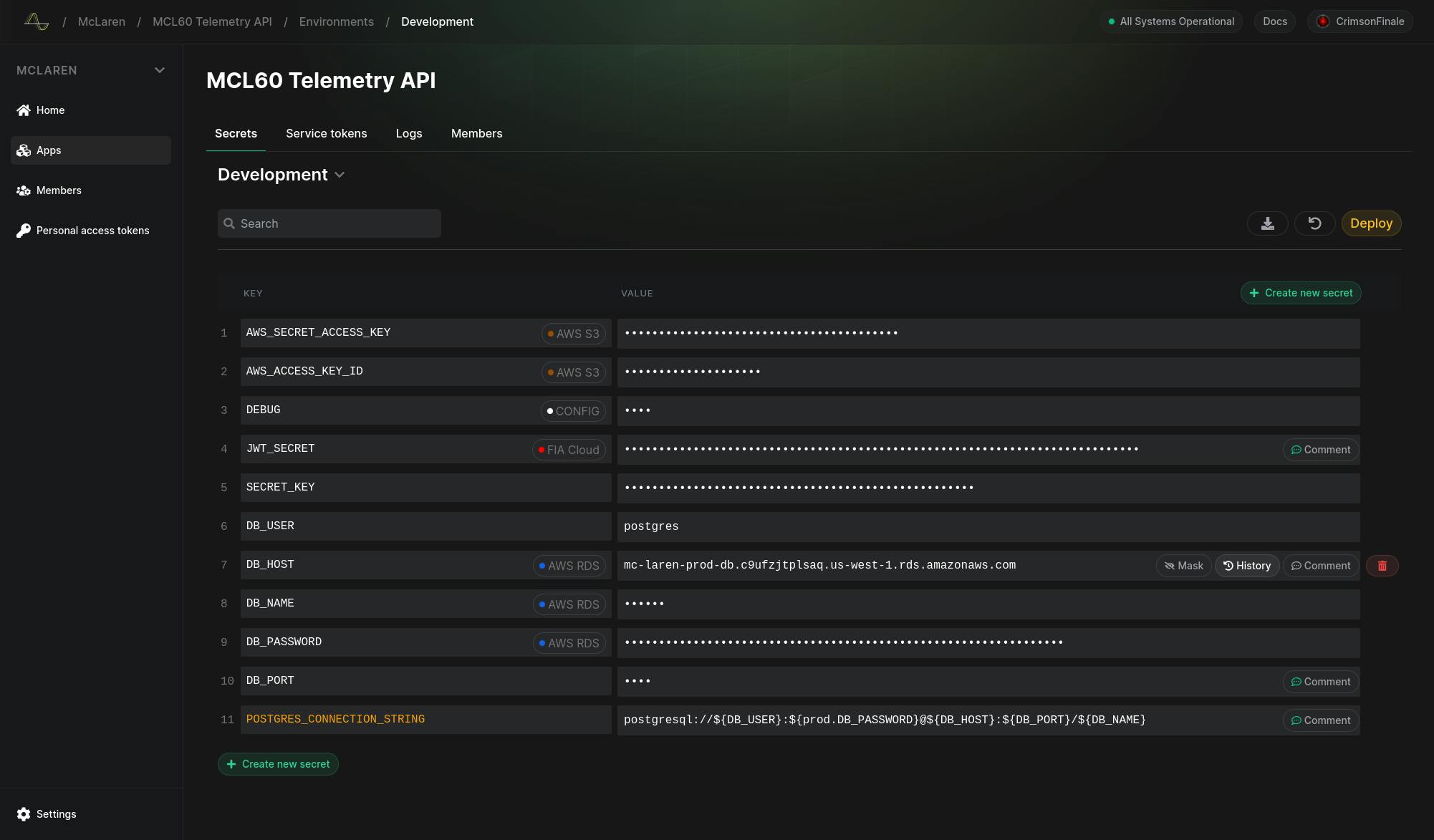The width and height of the screenshot is (1434, 840).
Task: Open History for DB_HOST secret
Action: (1247, 566)
